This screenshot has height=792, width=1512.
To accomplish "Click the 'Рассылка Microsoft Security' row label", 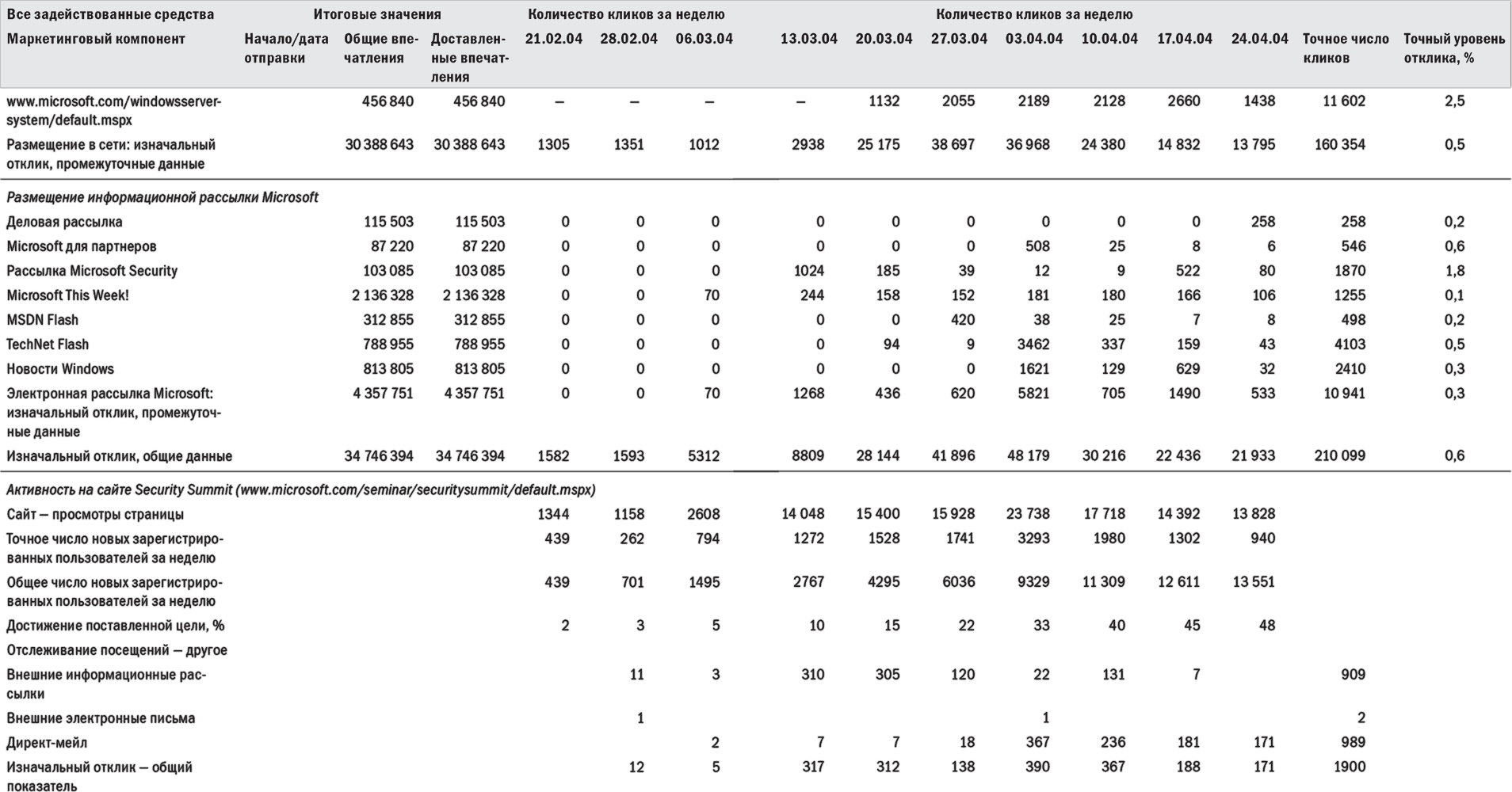I will click(92, 271).
